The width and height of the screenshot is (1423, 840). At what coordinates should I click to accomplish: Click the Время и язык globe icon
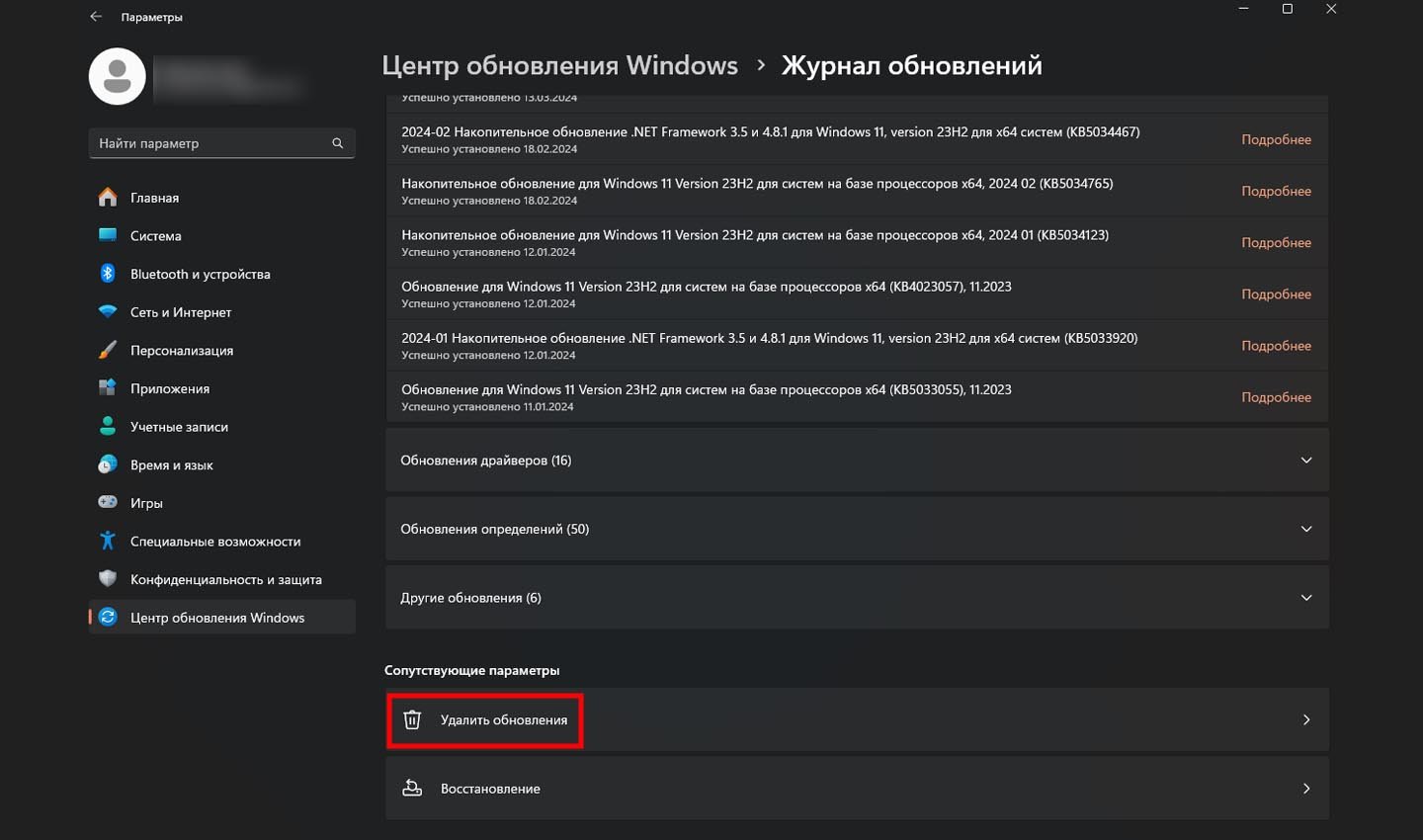108,464
